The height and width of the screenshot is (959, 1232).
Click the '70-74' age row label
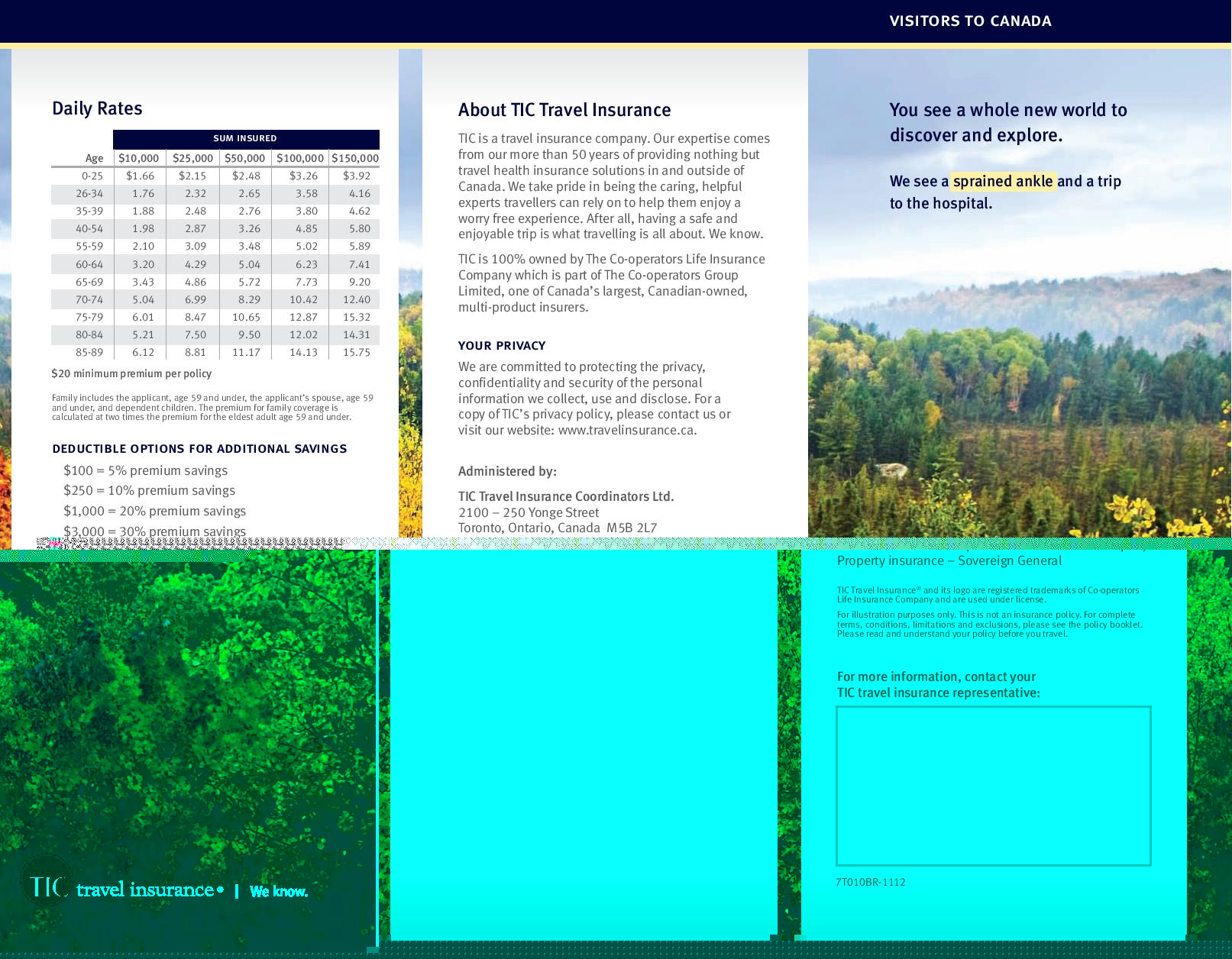(89, 300)
